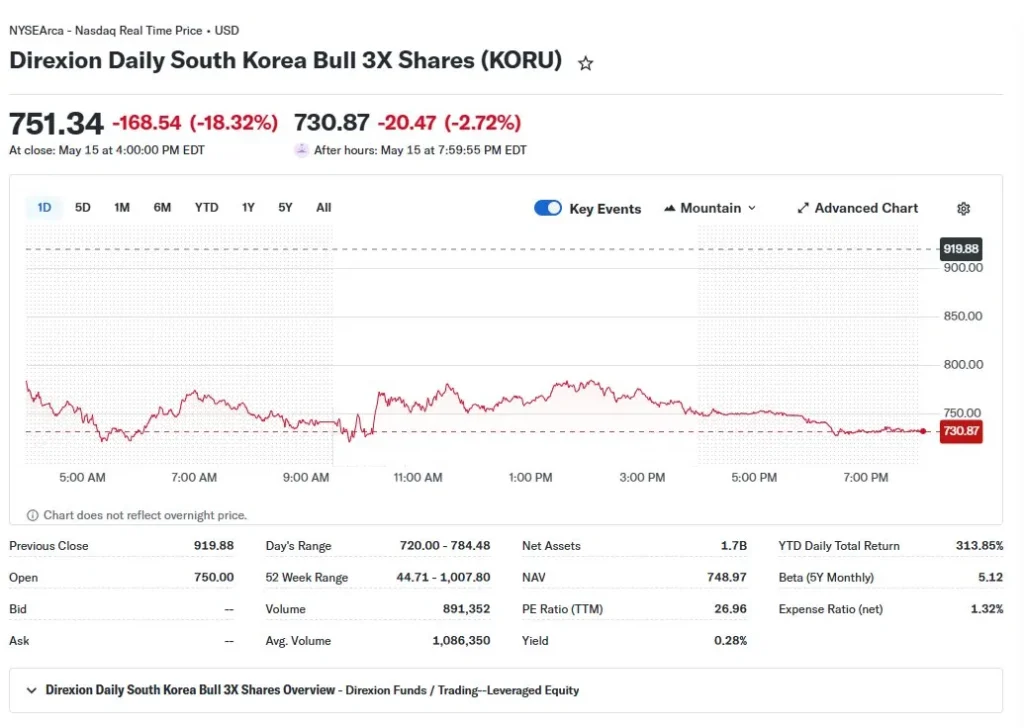The width and height of the screenshot is (1024, 728).
Task: Select the 1M time range tab
Action: pos(122,208)
